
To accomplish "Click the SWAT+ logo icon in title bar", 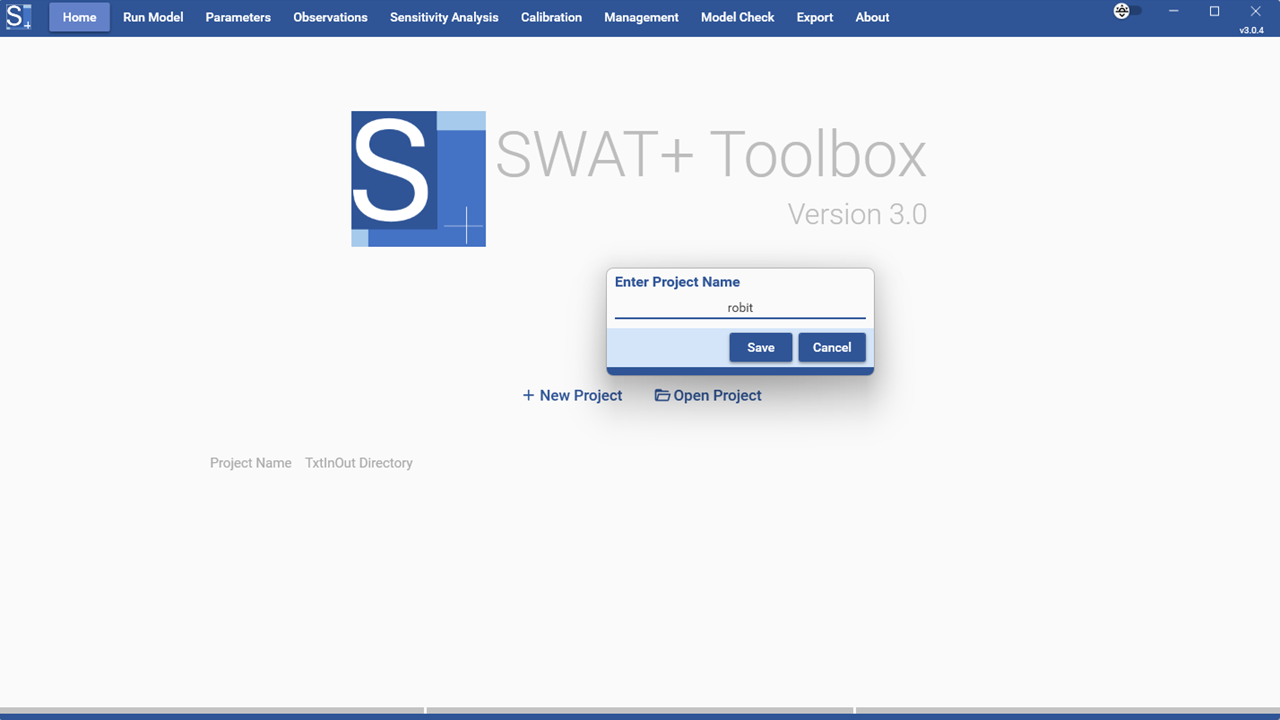I will pos(19,17).
